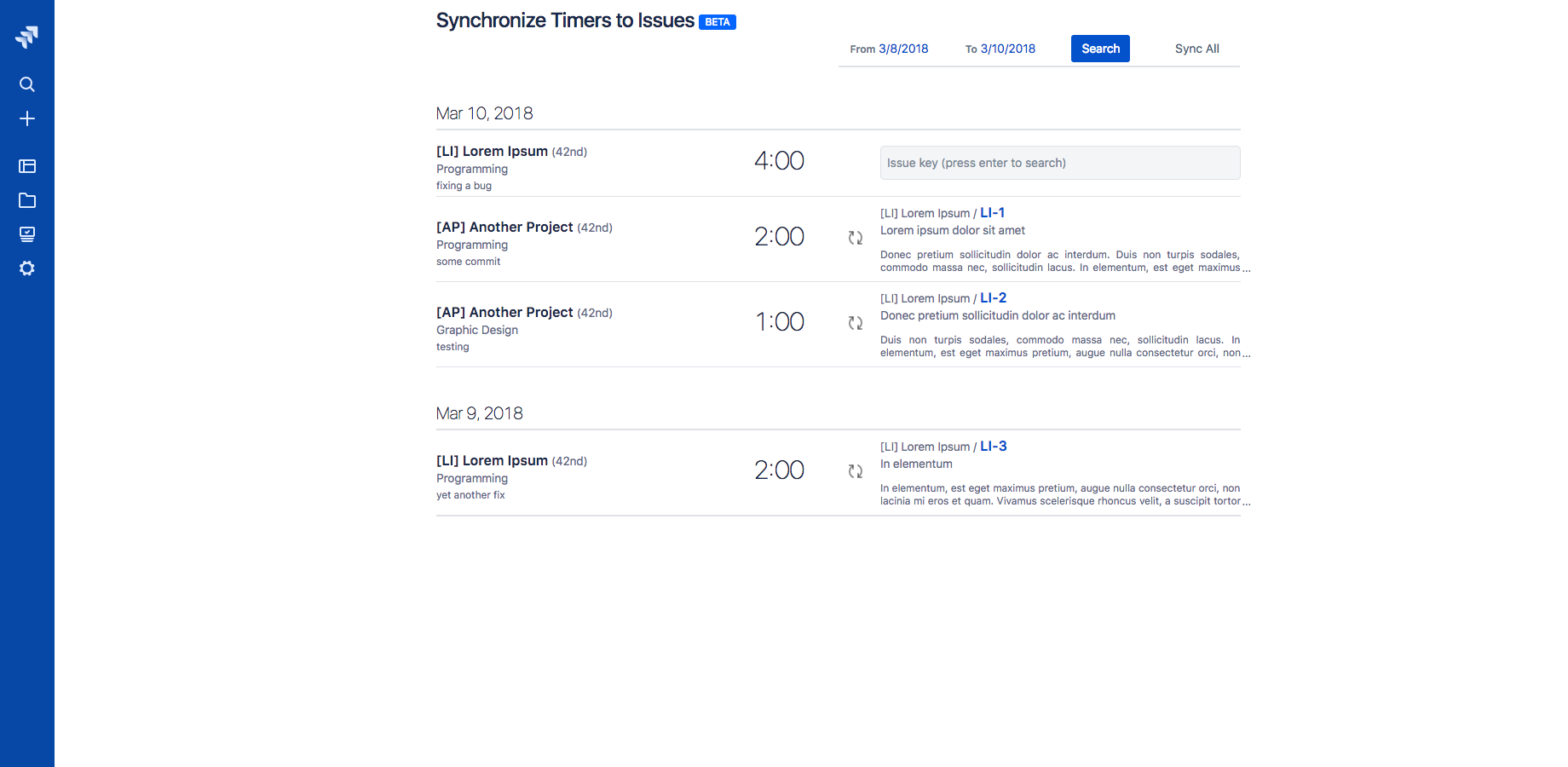
Task: Open the LI-2 issue link
Action: click(x=993, y=298)
